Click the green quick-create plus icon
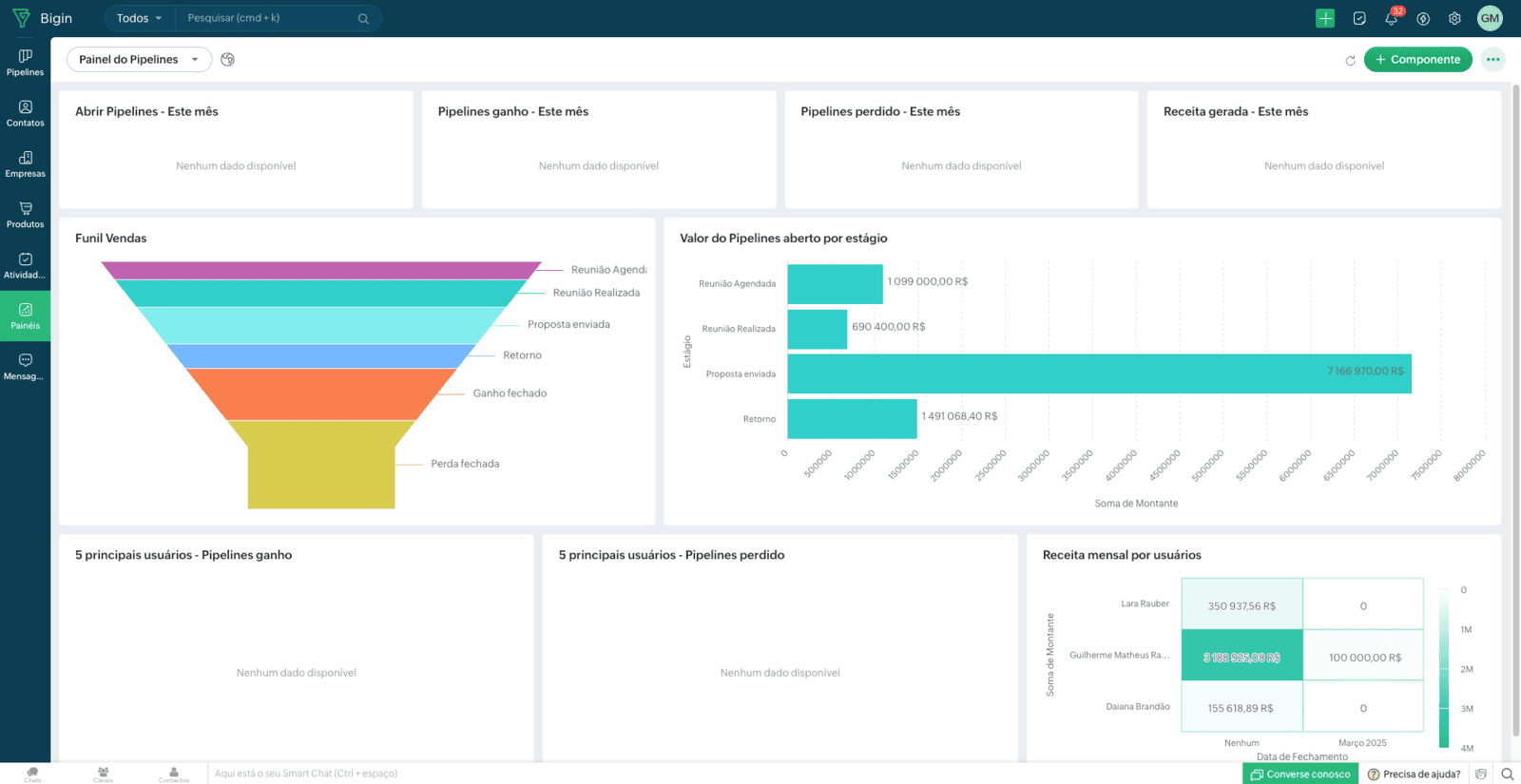 pos(1325,18)
